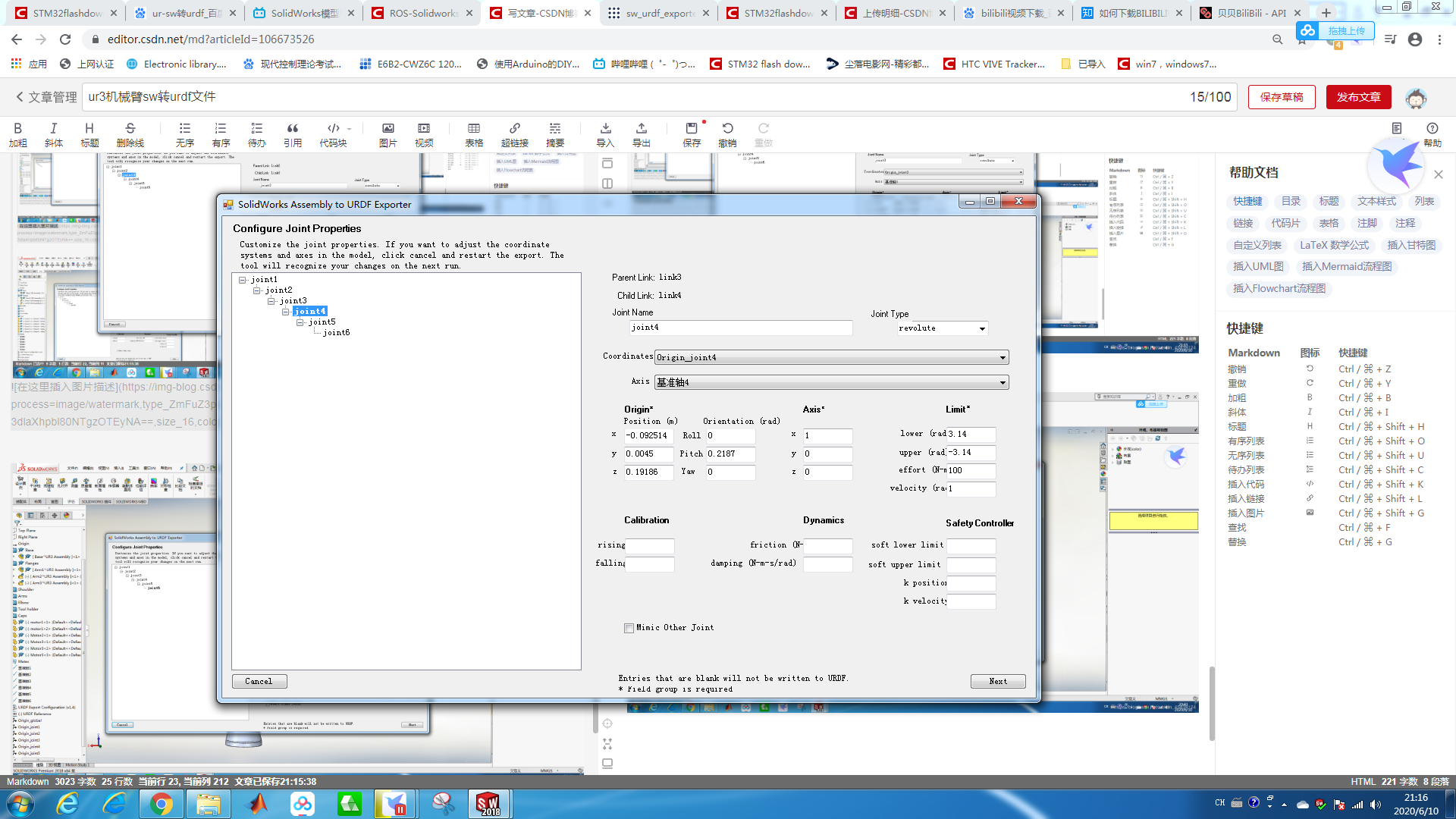
Task: Click the 发布文章 publish button
Action: tap(1358, 97)
